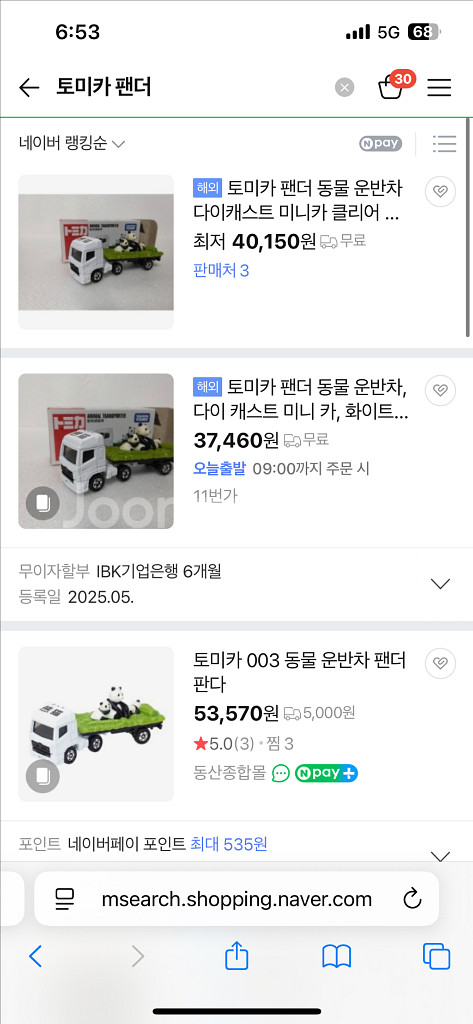Screen dimensions: 473x1024
Task: Show Safari open tabs overview
Action: pyautogui.click(x=436, y=957)
